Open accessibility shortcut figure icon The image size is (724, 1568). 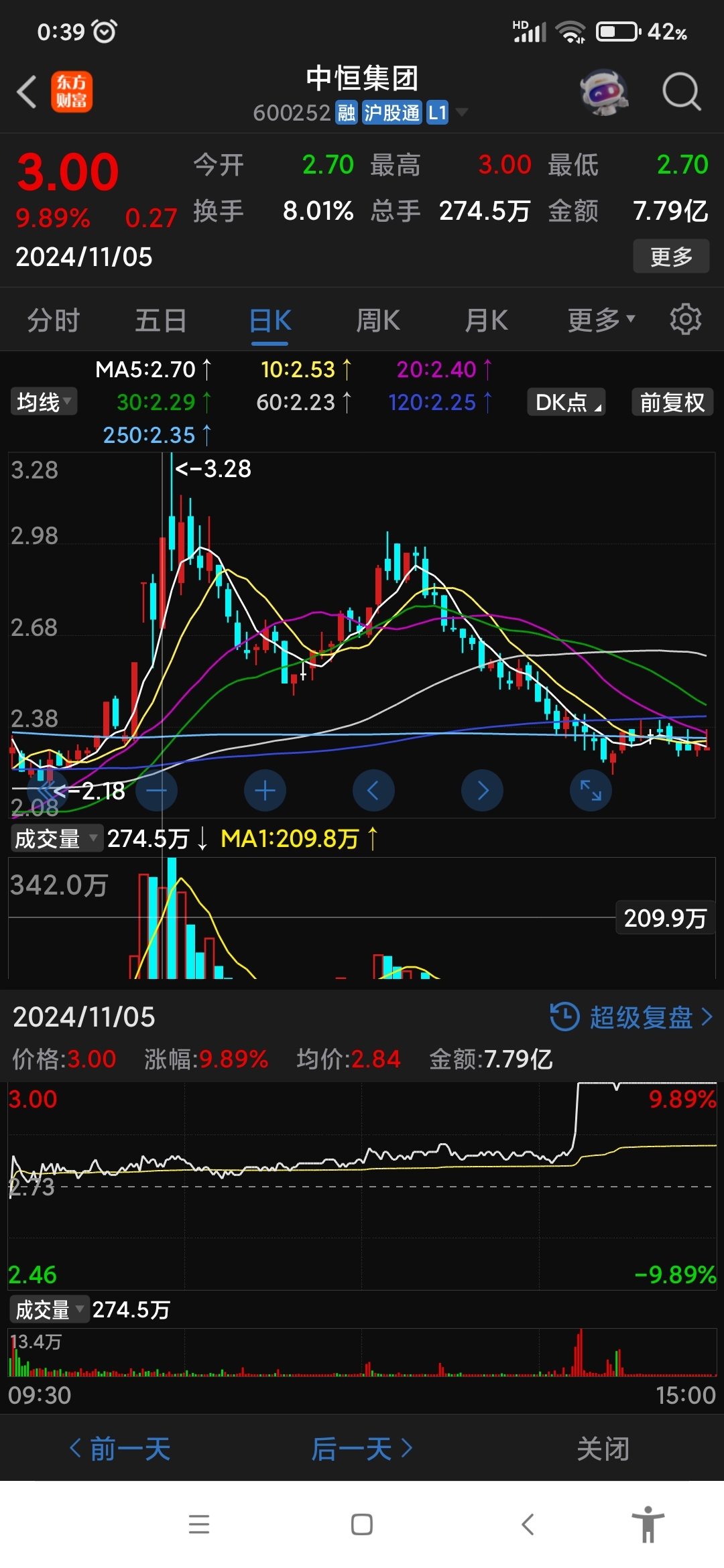648,1524
